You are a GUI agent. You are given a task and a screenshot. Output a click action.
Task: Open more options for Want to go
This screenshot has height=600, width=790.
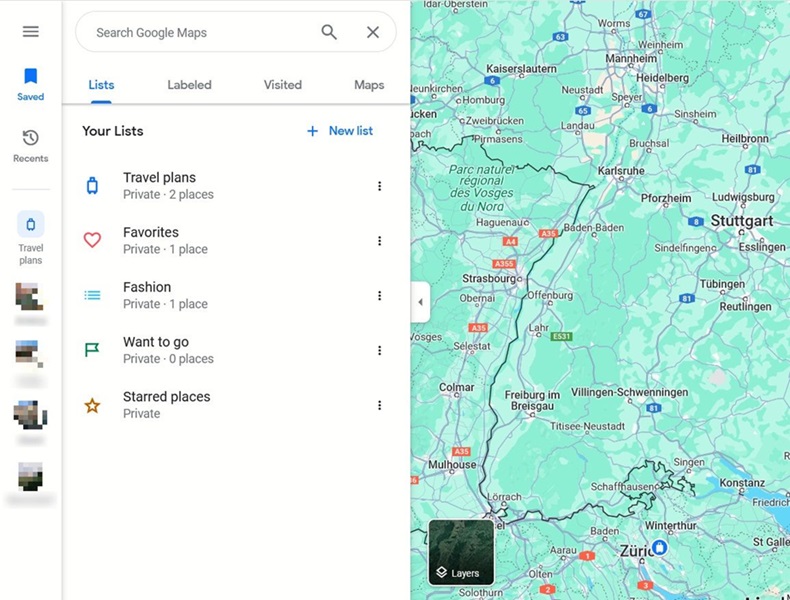(379, 350)
